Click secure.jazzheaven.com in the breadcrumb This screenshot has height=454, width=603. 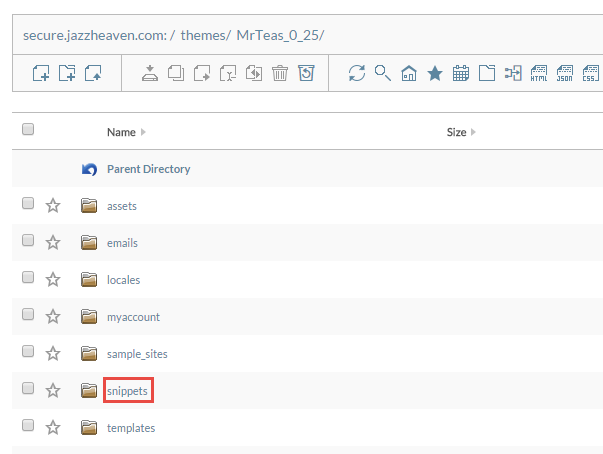pos(95,35)
